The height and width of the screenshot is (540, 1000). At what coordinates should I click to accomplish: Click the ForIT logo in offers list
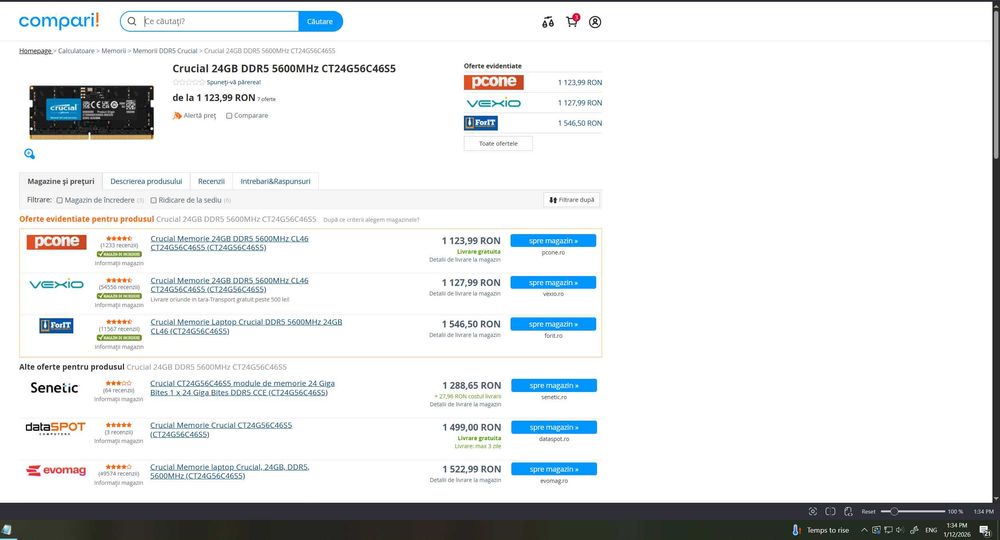point(56,326)
